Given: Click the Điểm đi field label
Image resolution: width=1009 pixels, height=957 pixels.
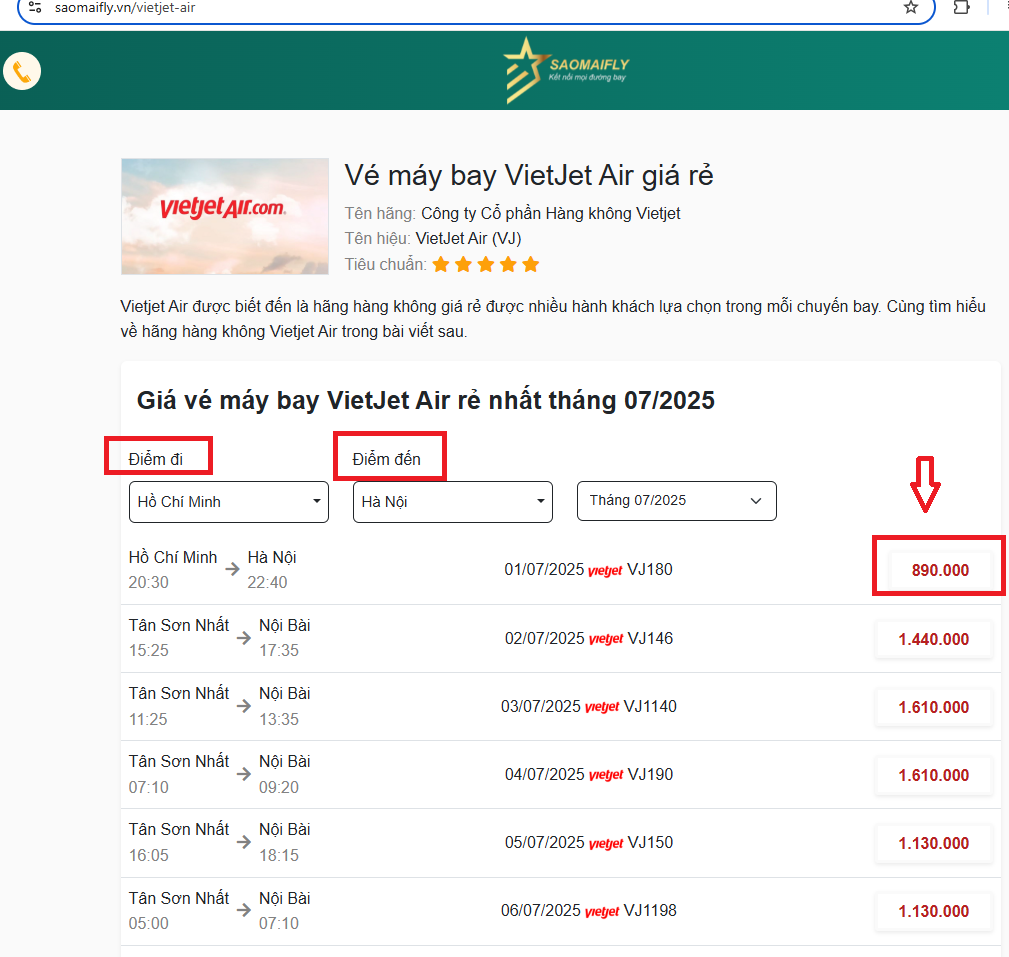Looking at the screenshot, I should [x=156, y=460].
